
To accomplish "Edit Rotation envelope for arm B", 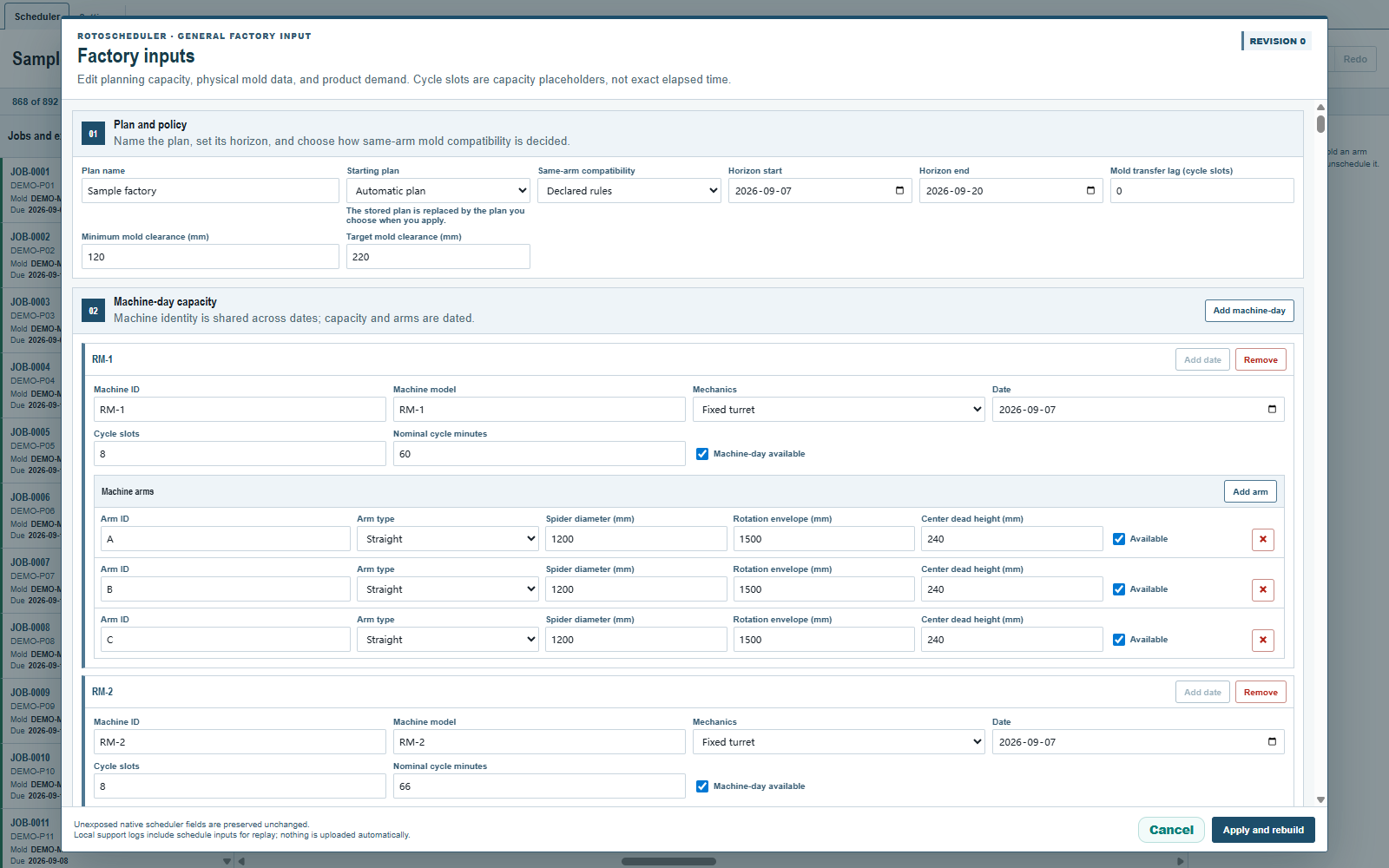I will pyautogui.click(x=824, y=589).
